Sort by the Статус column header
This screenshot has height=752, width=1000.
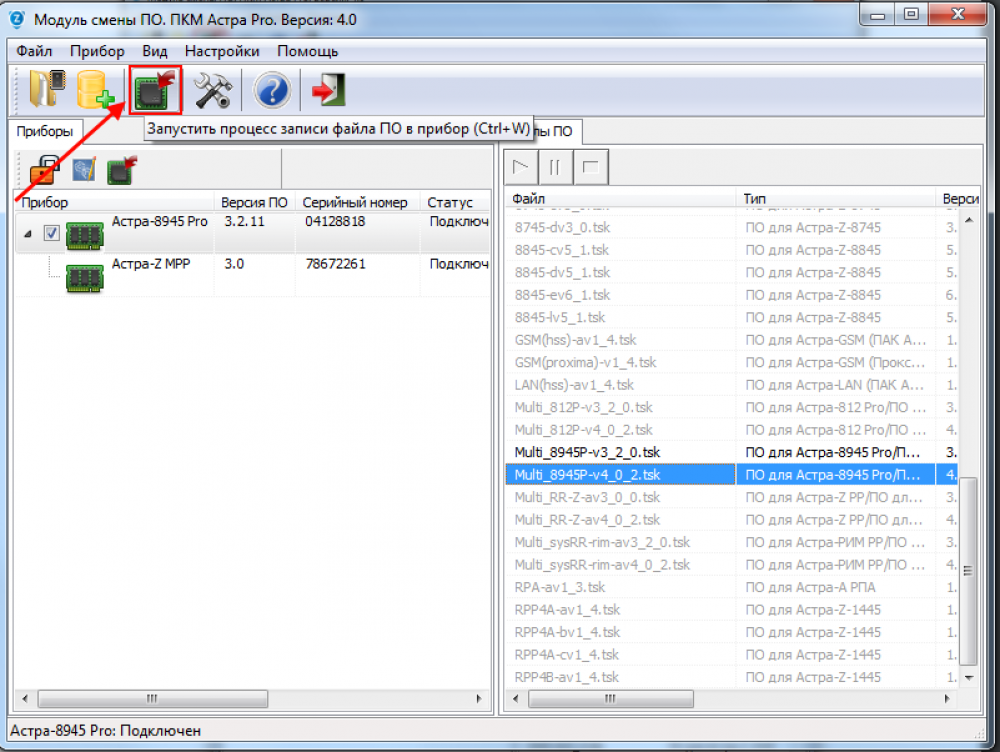(x=455, y=202)
